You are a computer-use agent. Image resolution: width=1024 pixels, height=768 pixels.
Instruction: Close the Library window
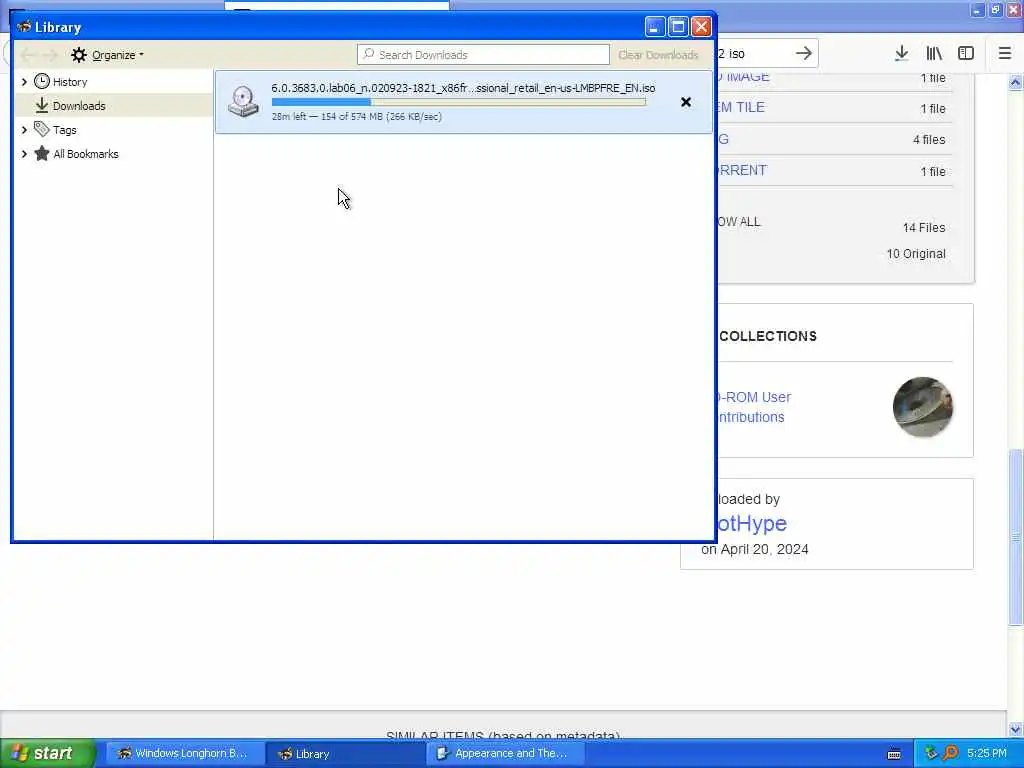point(701,27)
